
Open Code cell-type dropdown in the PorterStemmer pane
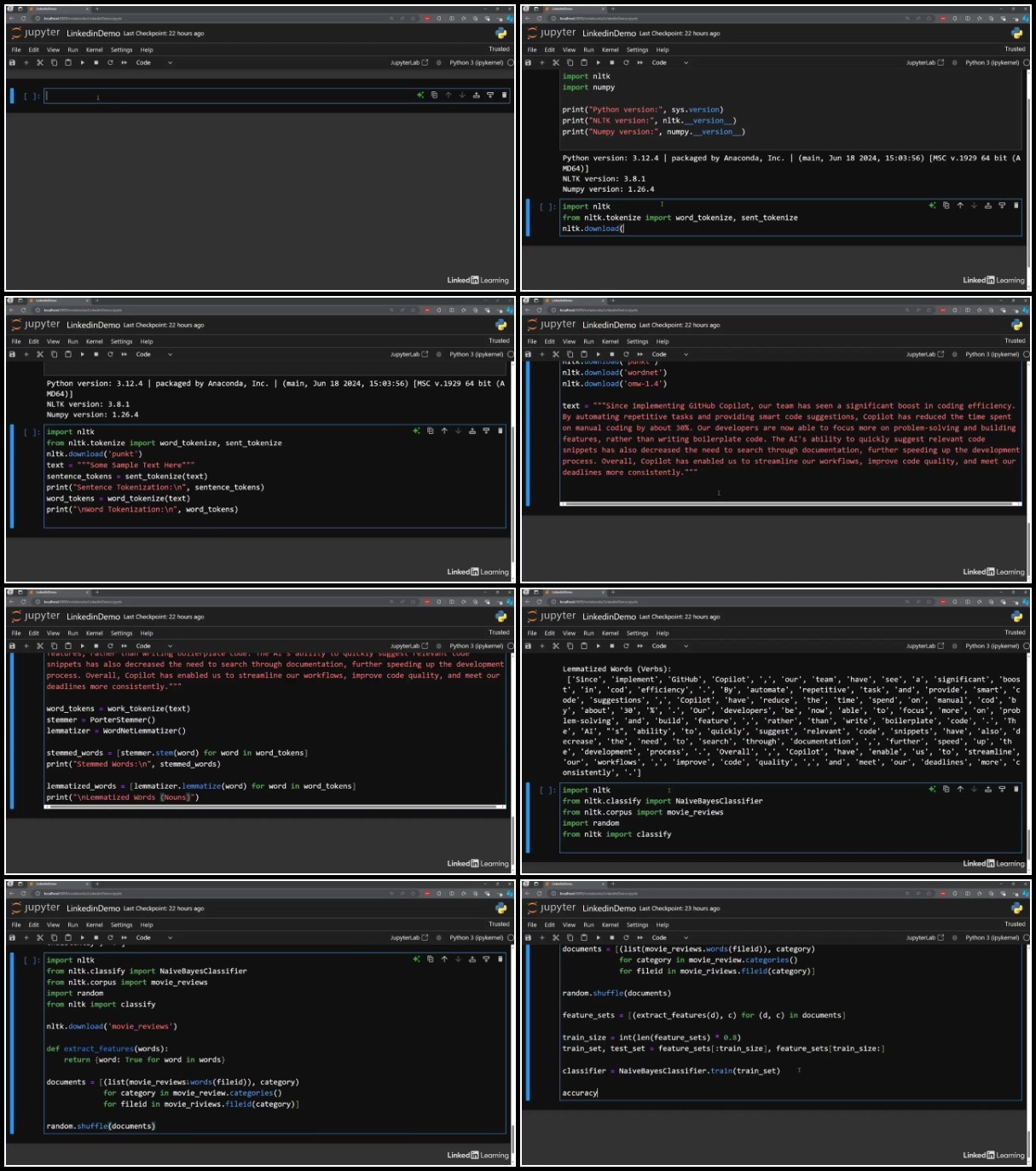click(154, 646)
